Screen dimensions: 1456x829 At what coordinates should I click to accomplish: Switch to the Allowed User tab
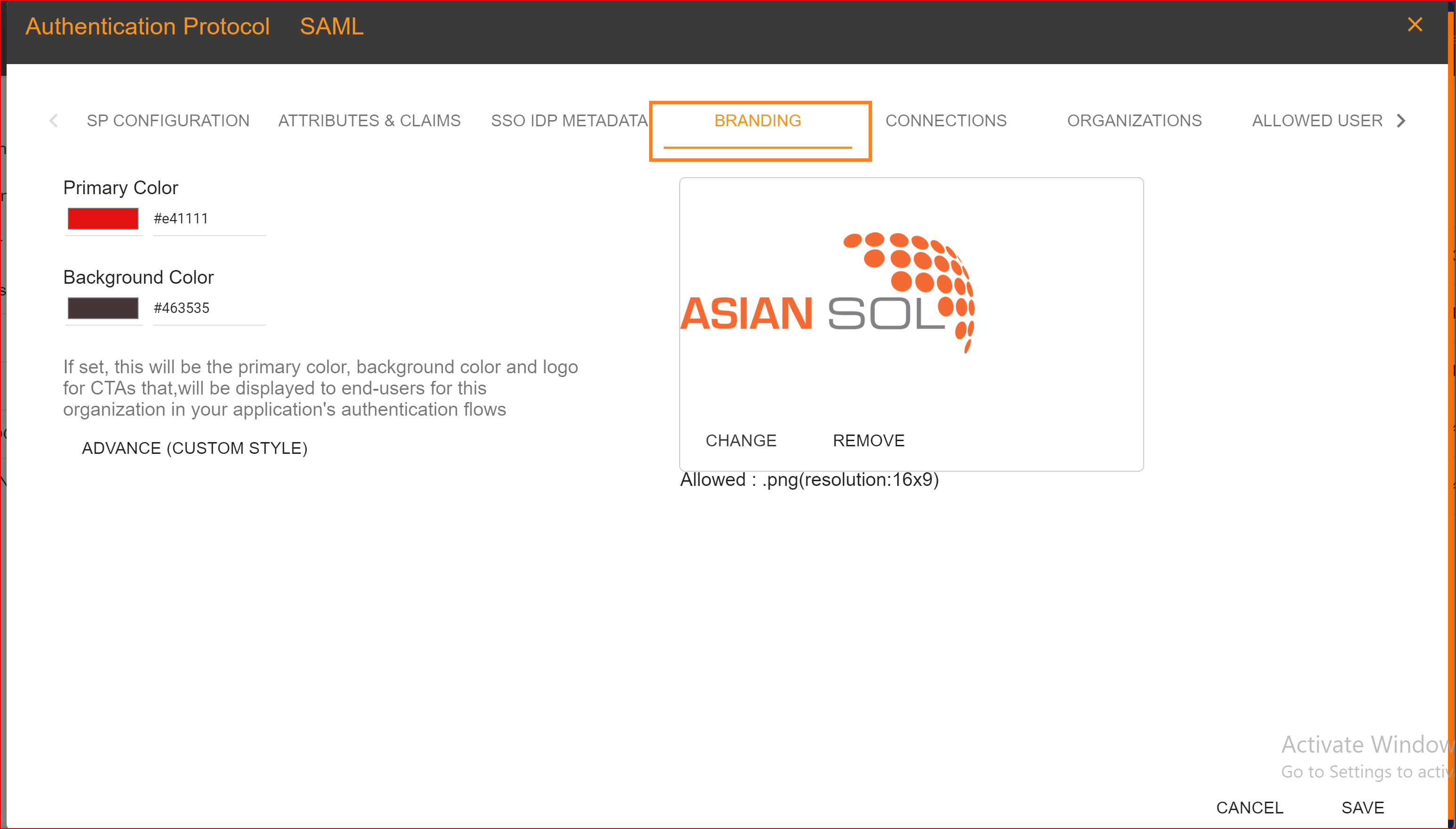pos(1317,121)
